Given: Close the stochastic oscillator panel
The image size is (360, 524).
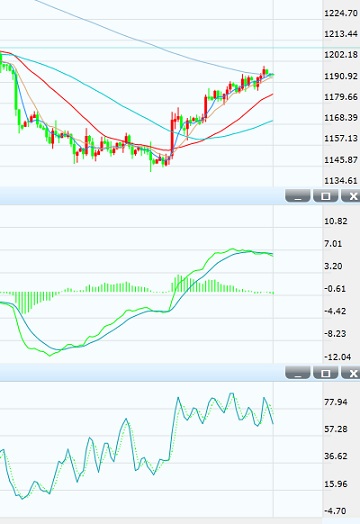Looking at the screenshot, I should coord(351,372).
